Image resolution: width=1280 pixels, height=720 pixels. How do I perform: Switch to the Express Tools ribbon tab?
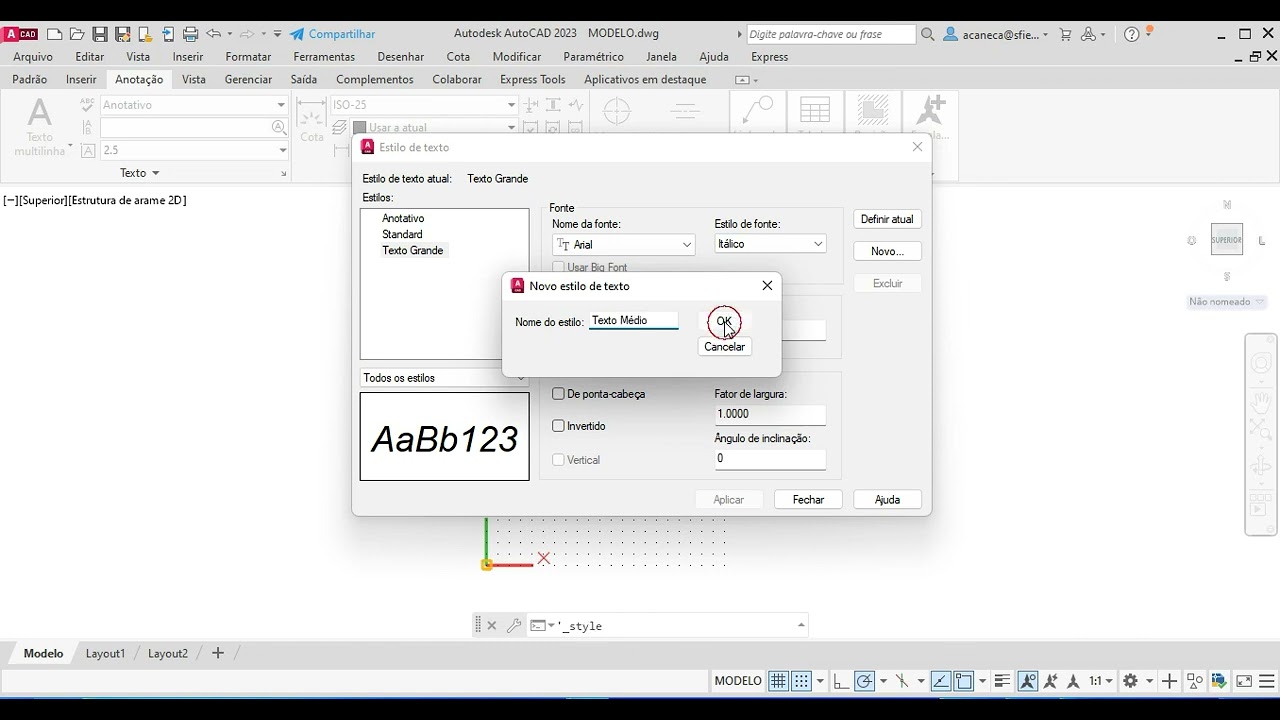[x=532, y=79]
